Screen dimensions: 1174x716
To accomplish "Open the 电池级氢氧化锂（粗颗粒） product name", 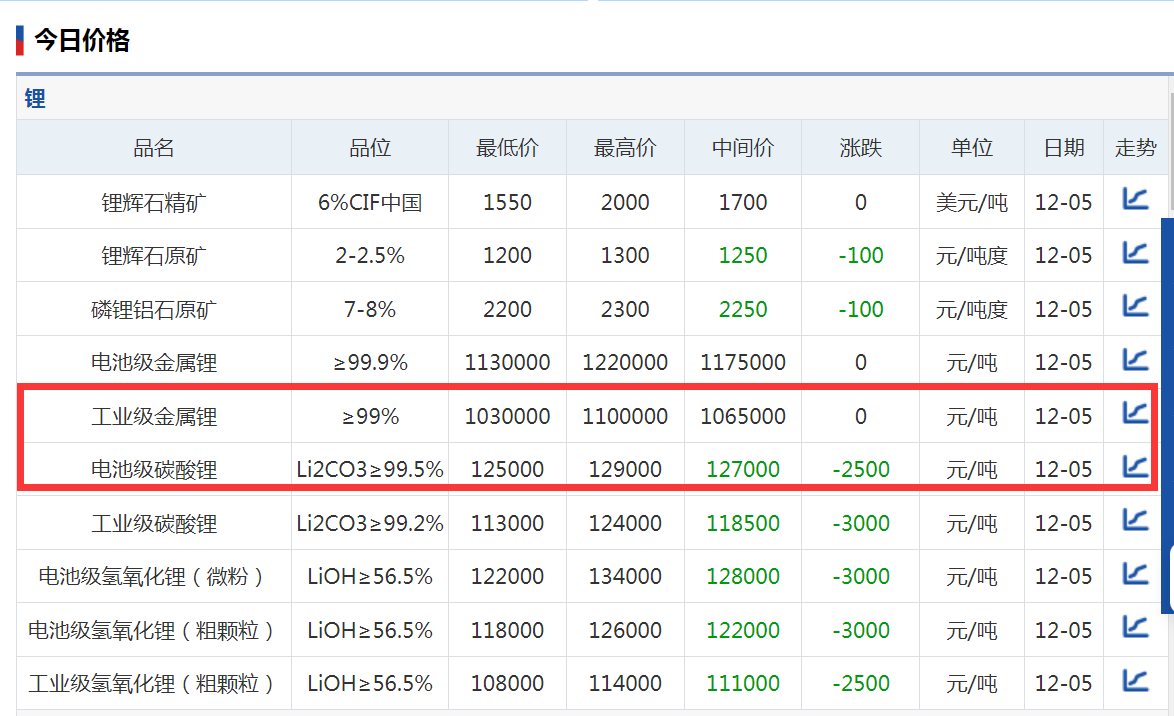I will click(153, 631).
